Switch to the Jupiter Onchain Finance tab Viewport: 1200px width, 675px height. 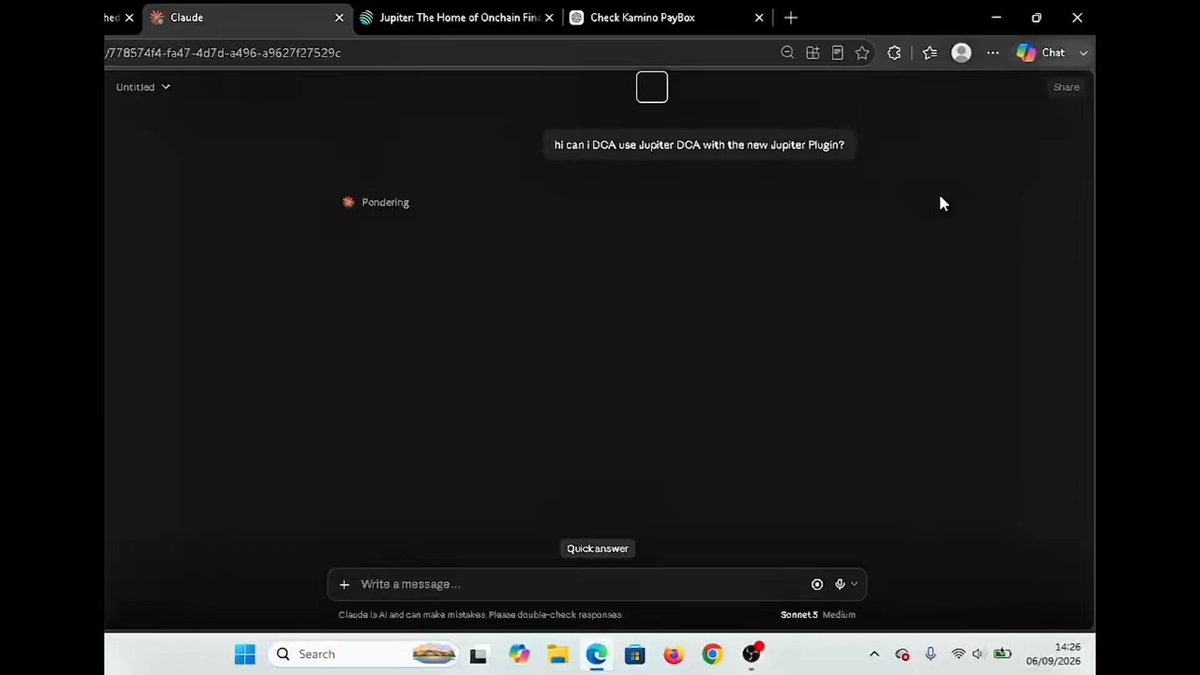tap(455, 18)
